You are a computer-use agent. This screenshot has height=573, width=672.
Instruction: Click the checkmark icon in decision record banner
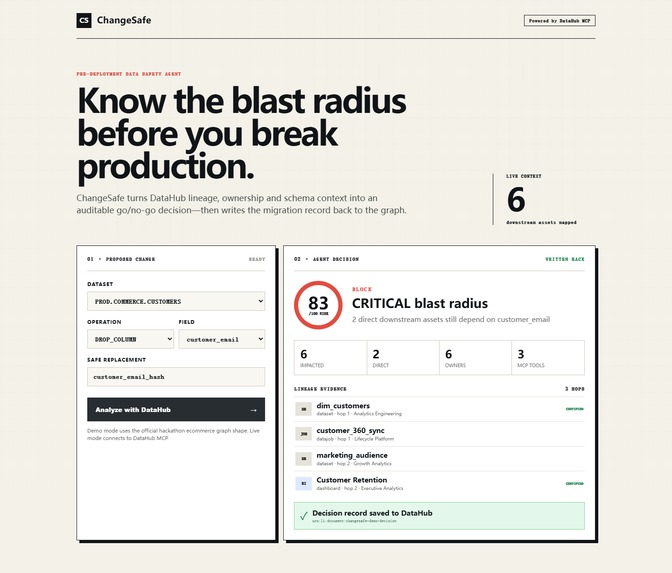click(304, 516)
